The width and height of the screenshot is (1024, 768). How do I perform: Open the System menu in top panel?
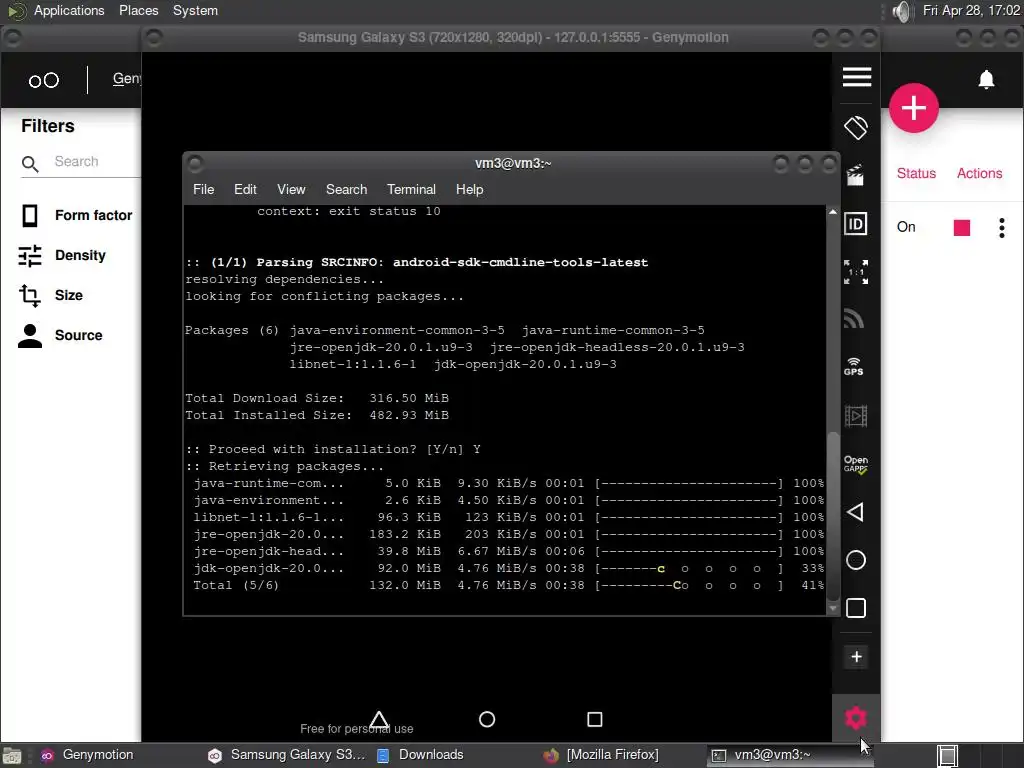195,10
